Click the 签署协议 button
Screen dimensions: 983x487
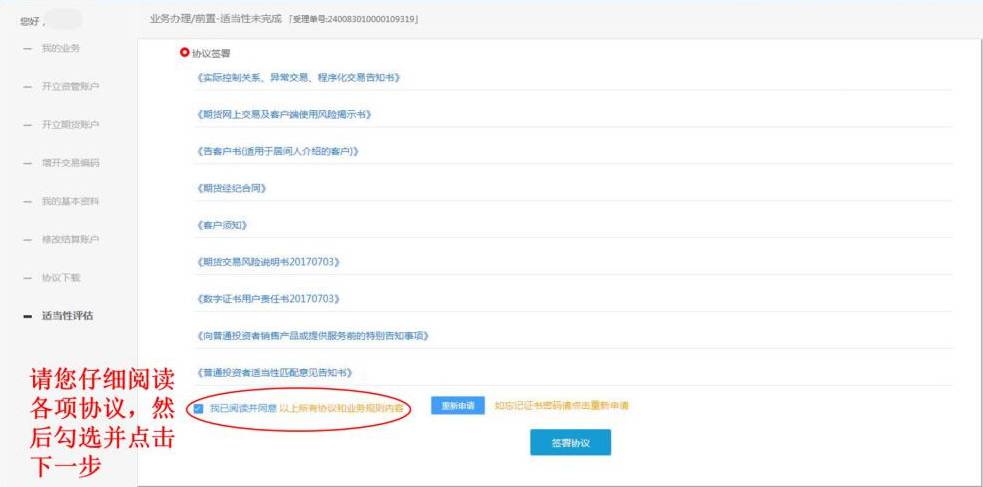[x=570, y=443]
